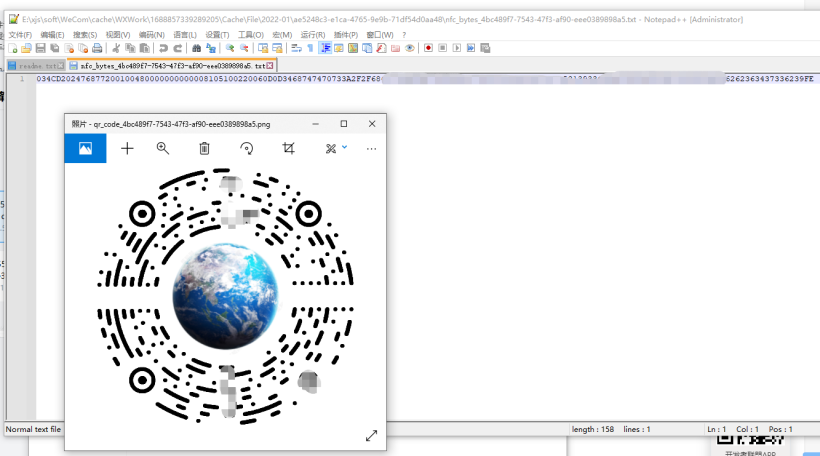Open the 窗口(W) menu
Viewport: 820px width, 456px height.
[380, 35]
